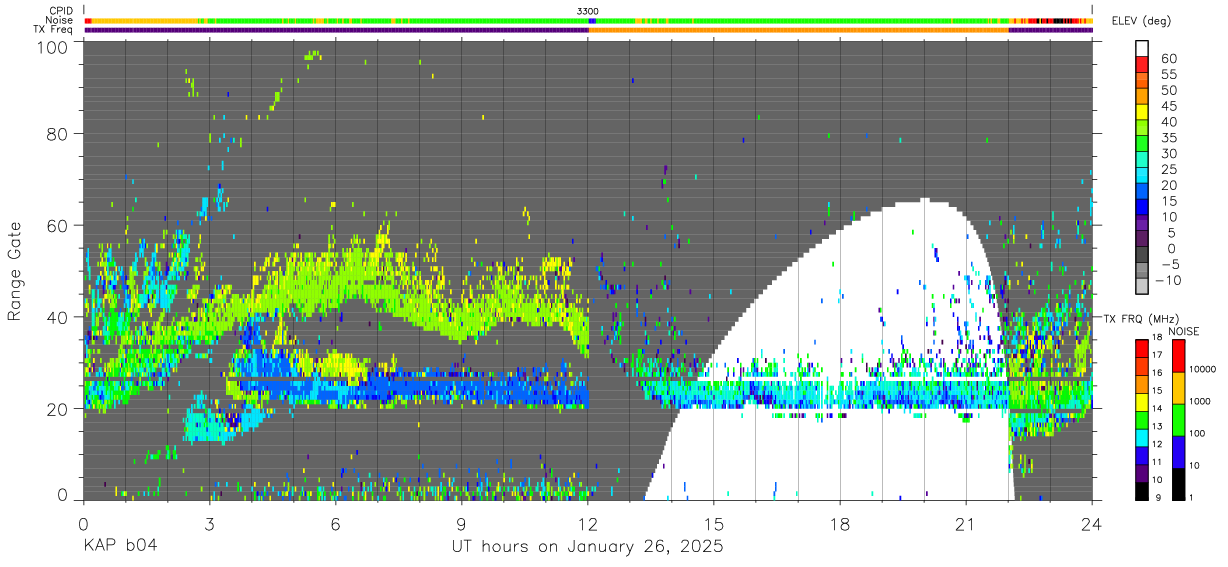Viewport: 1228px width, 567px height.
Task: Select the CPID value "3300"
Action: point(588,11)
